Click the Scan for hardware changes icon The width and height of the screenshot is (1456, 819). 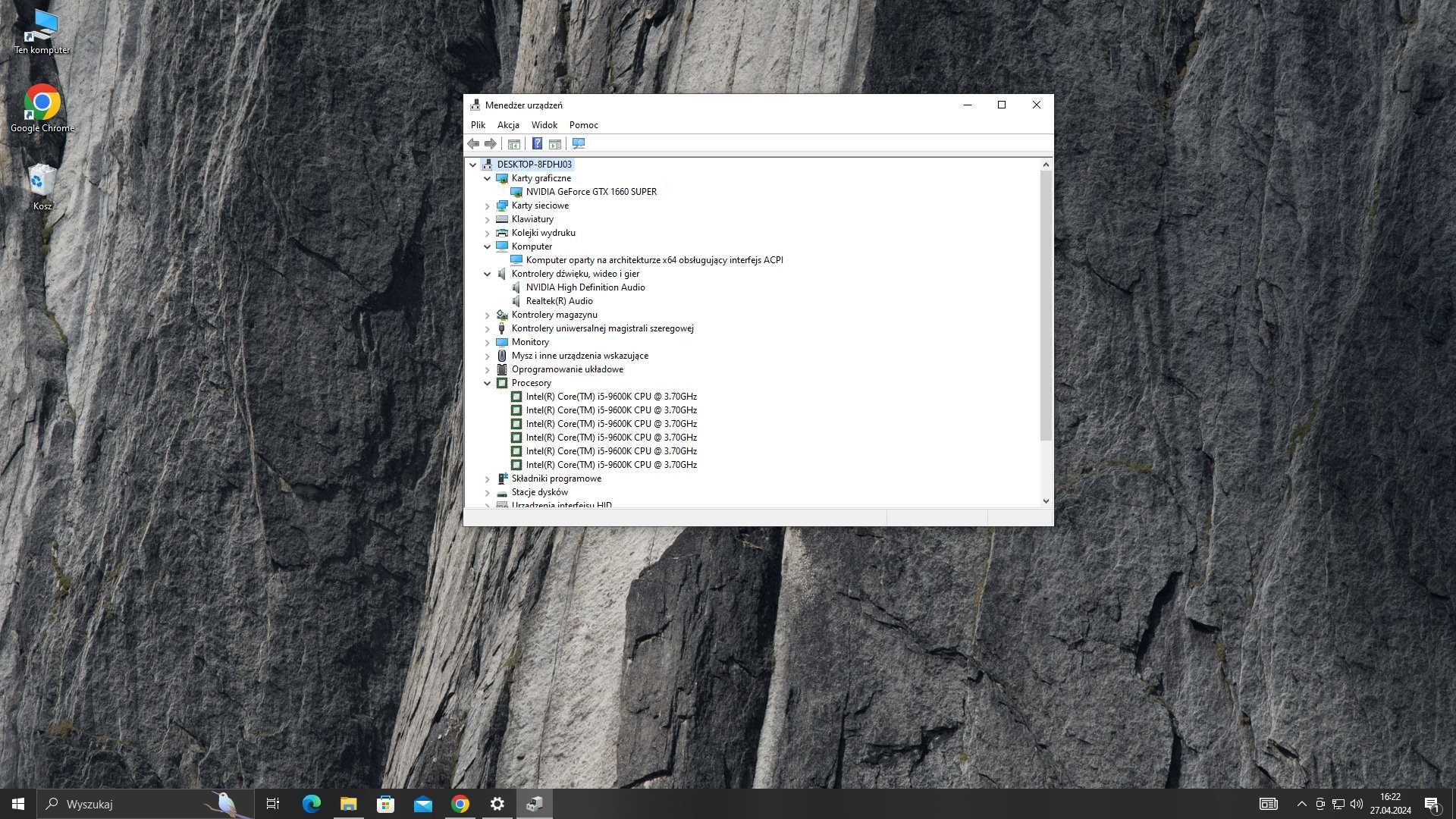pyautogui.click(x=579, y=144)
